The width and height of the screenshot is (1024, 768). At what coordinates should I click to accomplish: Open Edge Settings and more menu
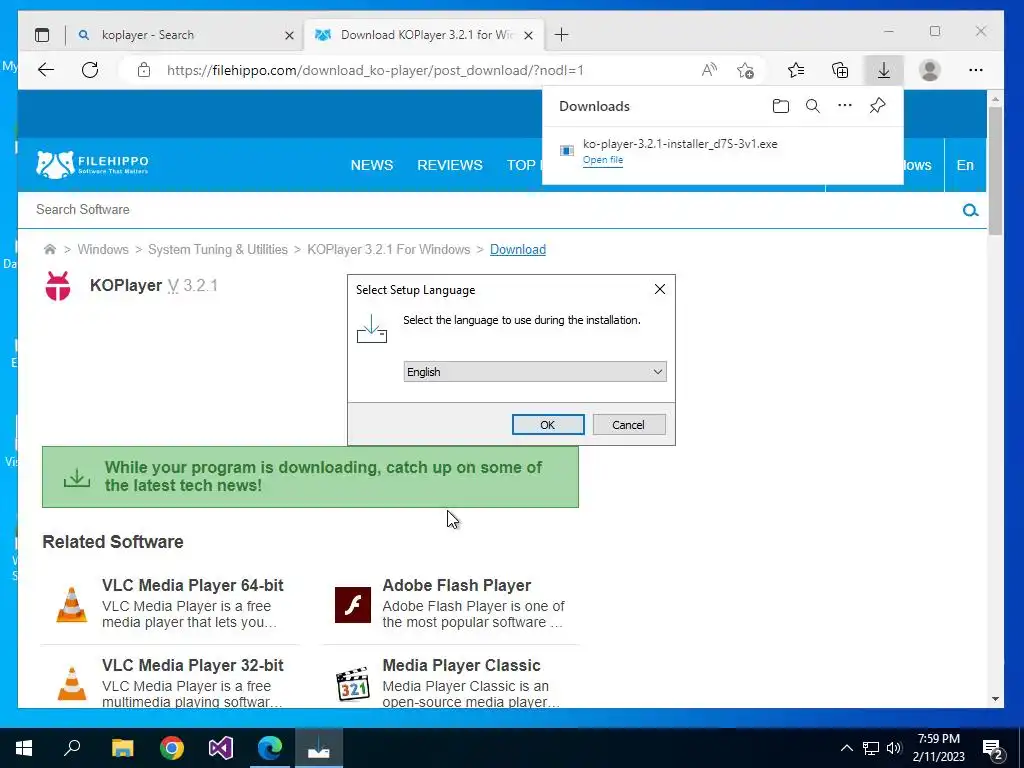click(x=976, y=70)
